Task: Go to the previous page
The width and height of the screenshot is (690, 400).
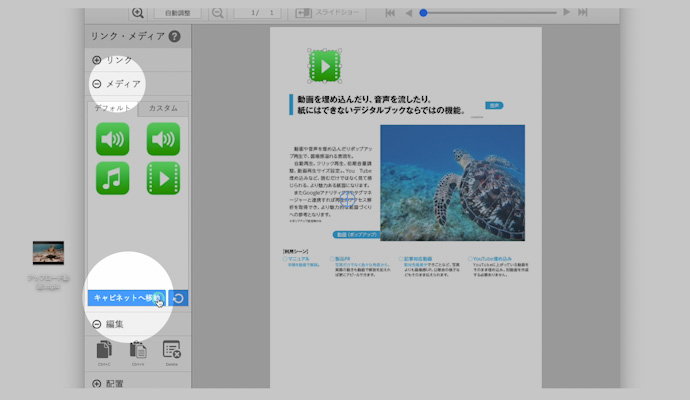Action: [409, 13]
